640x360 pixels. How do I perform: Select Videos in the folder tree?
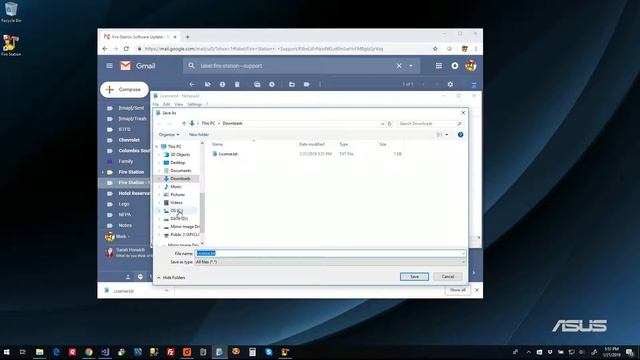(176, 202)
